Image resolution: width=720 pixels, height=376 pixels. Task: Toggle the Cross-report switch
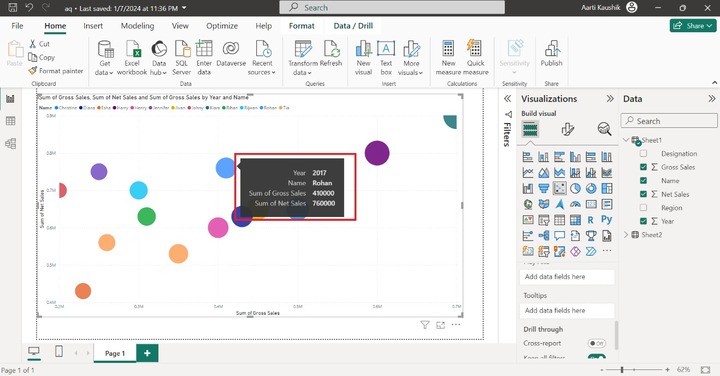click(x=596, y=343)
